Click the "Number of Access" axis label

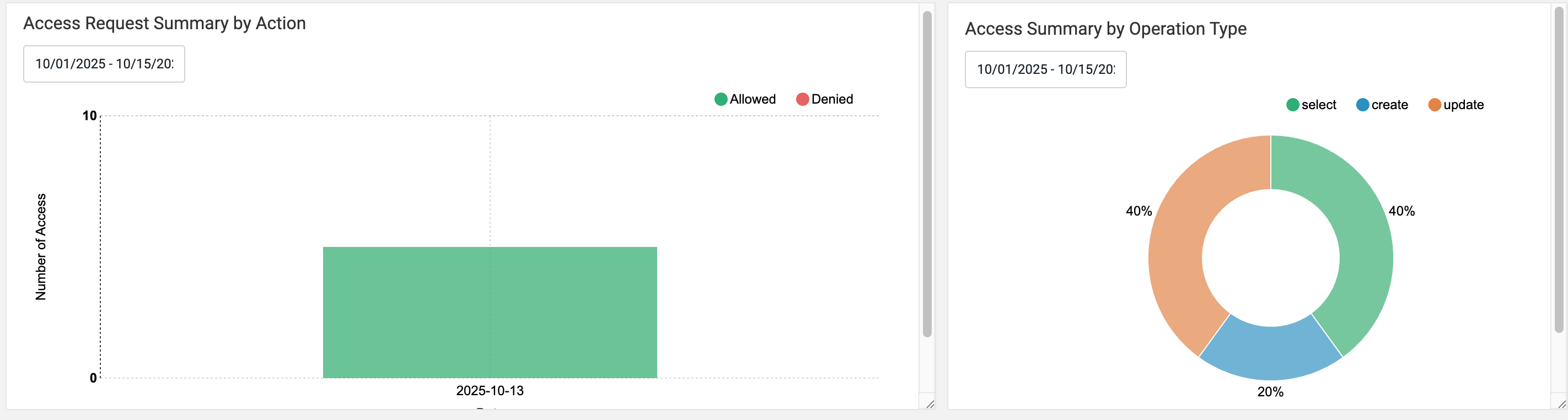click(x=41, y=246)
